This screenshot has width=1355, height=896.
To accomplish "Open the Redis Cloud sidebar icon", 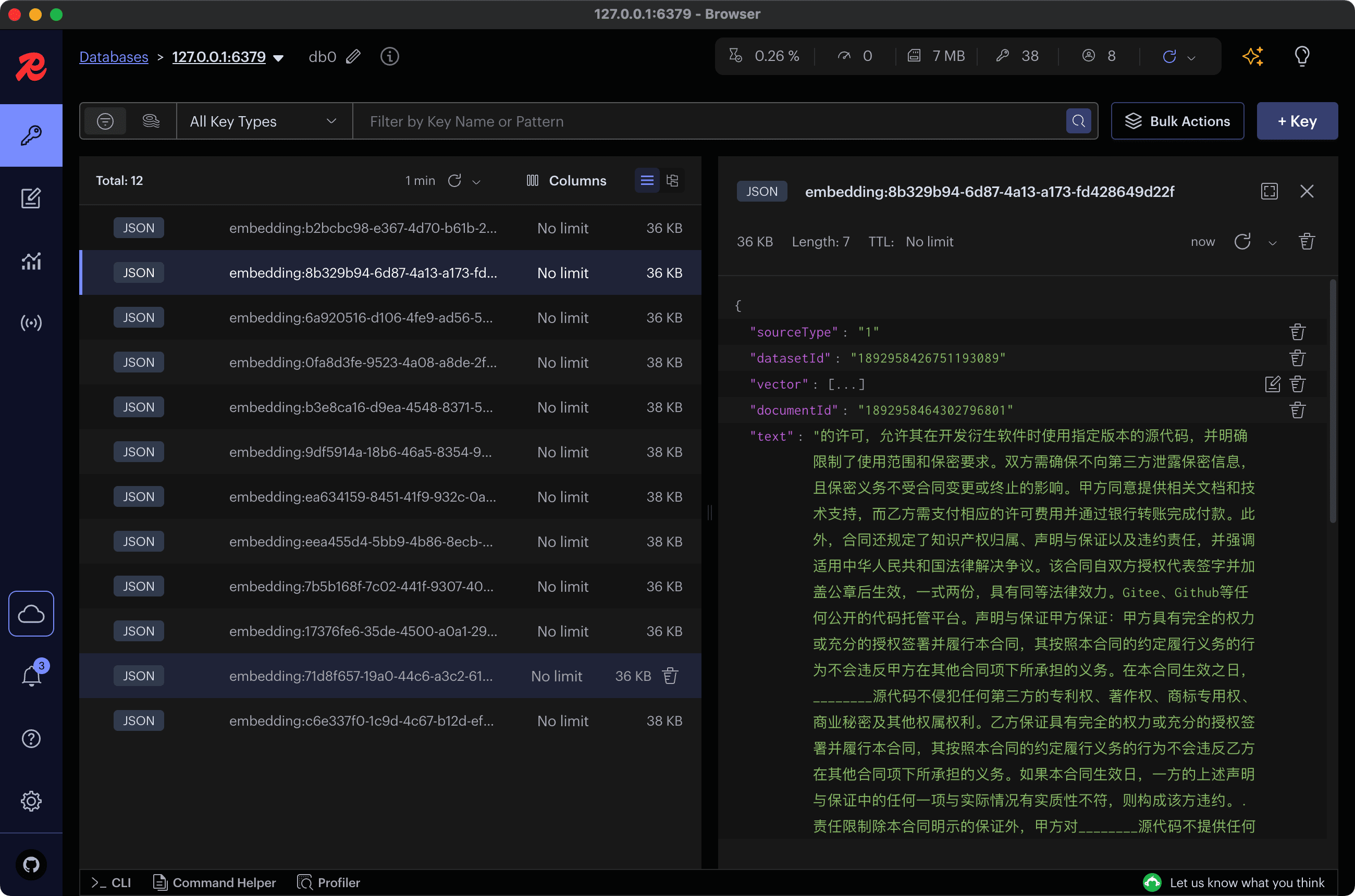I will (31, 614).
